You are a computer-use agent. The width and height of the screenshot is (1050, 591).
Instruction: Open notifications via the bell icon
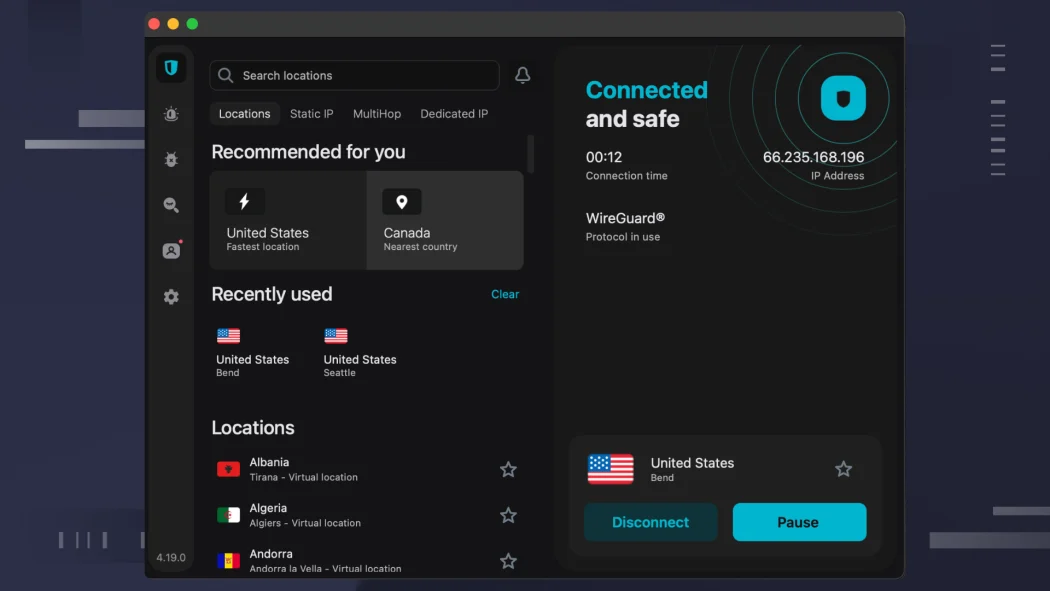522,75
